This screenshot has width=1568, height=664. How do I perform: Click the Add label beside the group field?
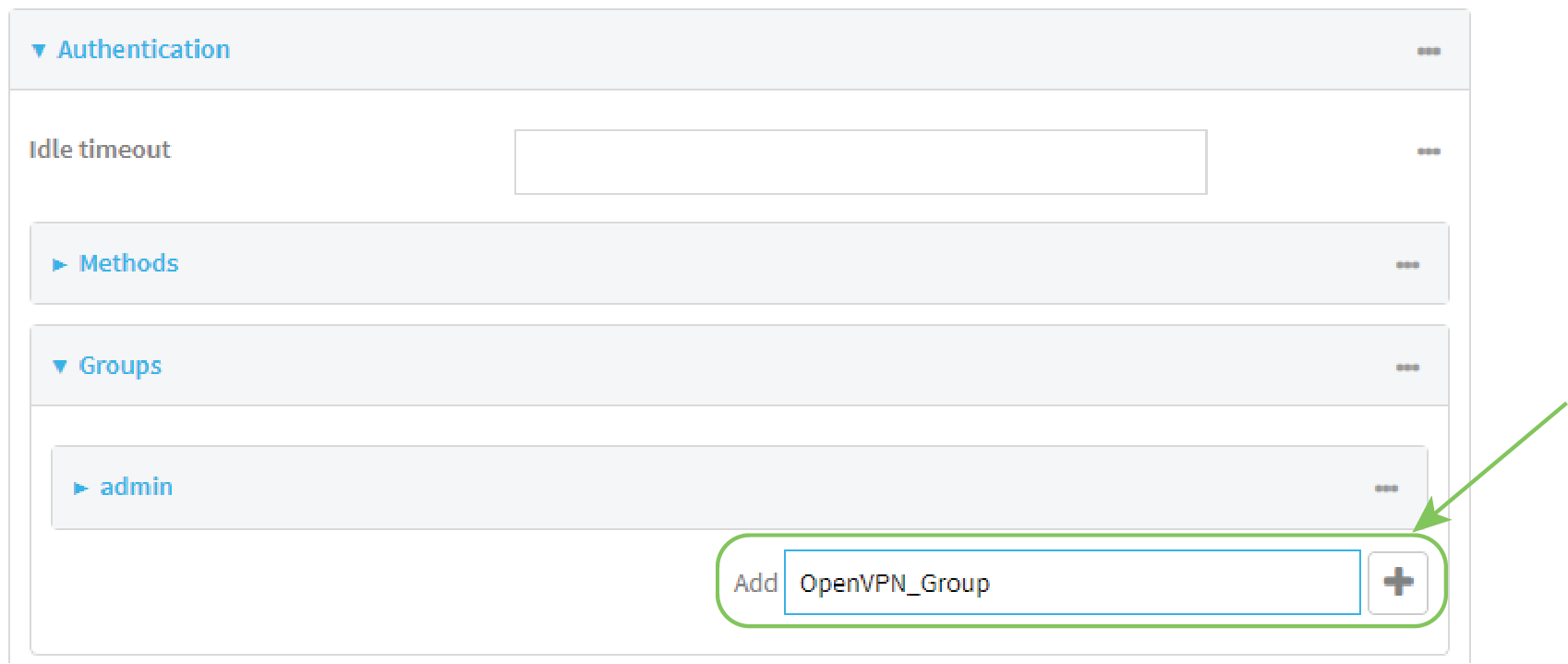[x=755, y=582]
